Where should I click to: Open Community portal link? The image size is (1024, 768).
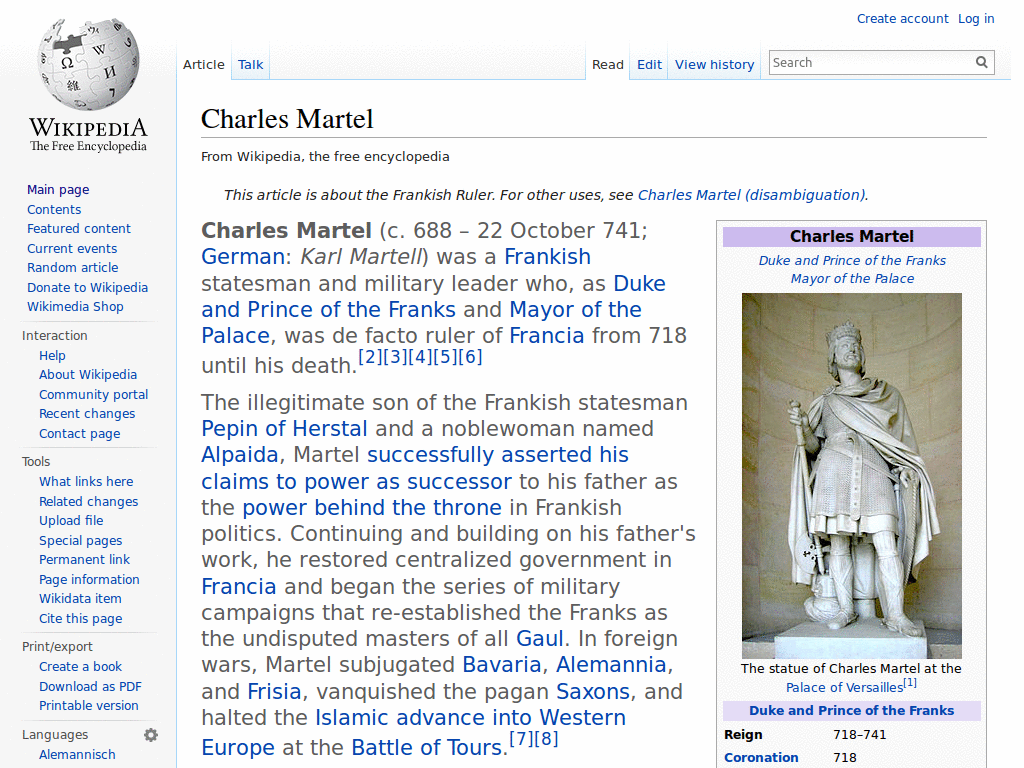point(93,395)
